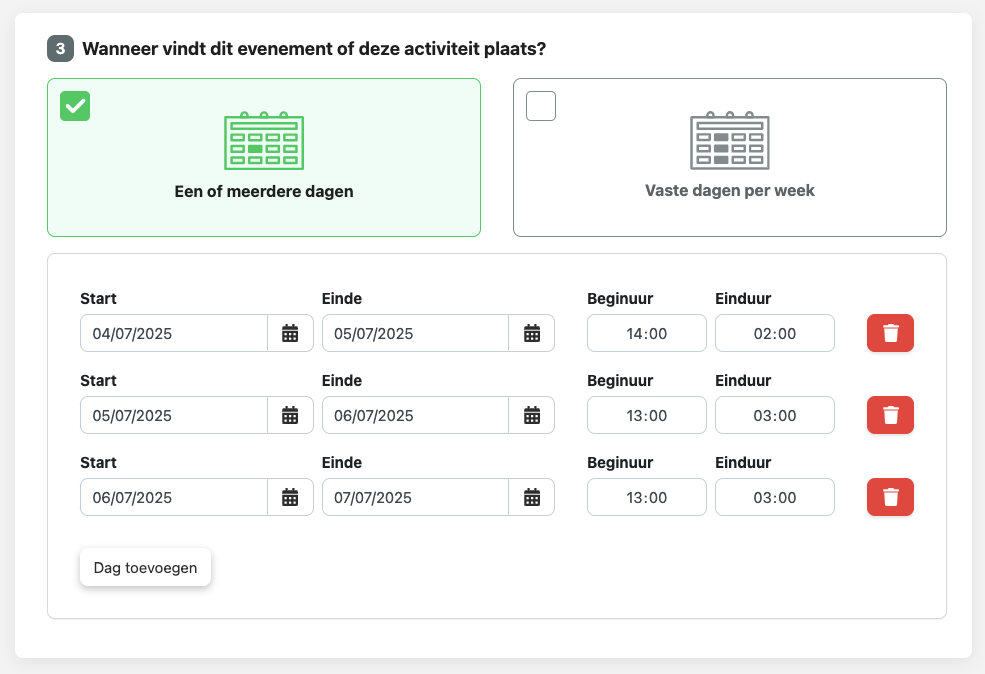The height and width of the screenshot is (674, 985).
Task: Open calendar picker for second row Start date
Action: click(290, 416)
